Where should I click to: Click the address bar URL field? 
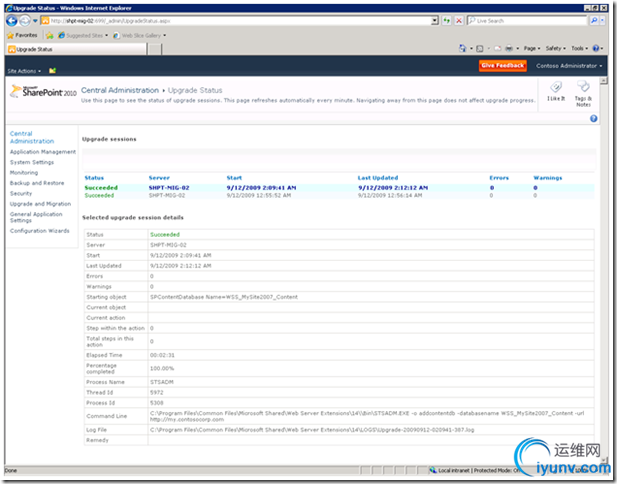(x=236, y=20)
